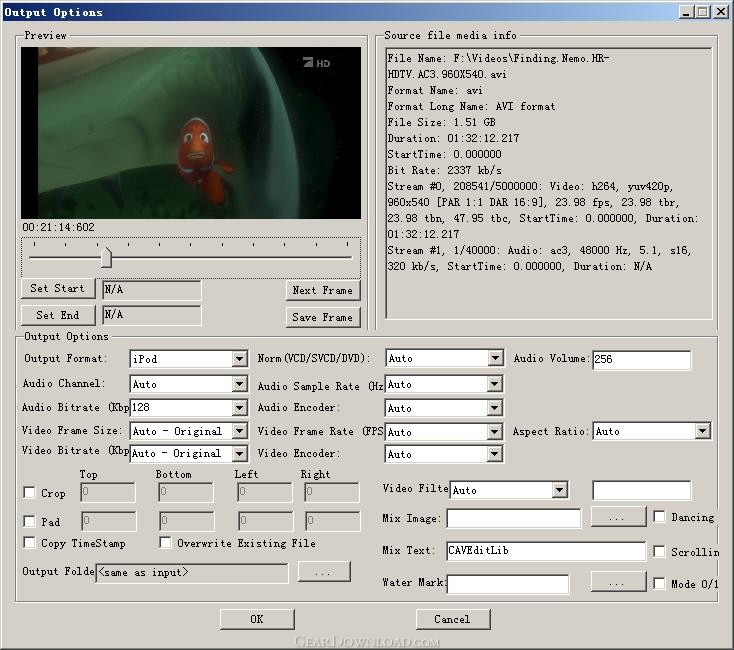Open the Video Bitrate dropdown

click(x=189, y=453)
